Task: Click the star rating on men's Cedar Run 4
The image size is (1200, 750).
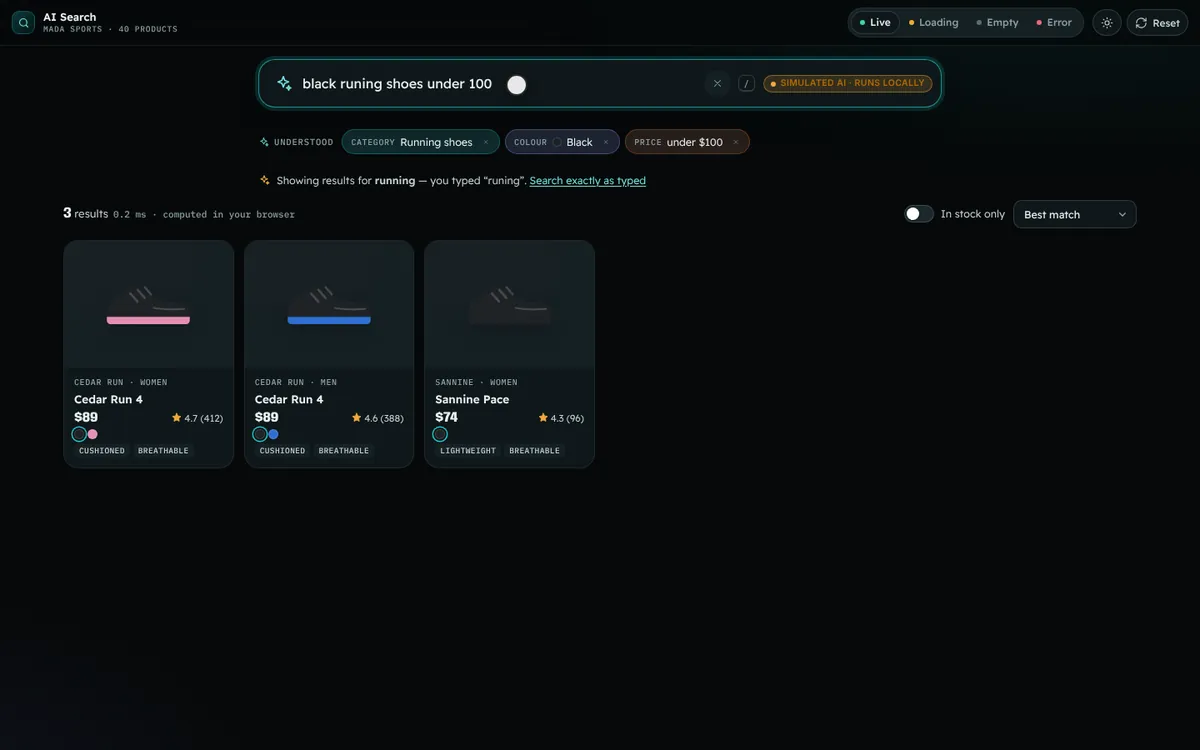Action: coord(377,418)
